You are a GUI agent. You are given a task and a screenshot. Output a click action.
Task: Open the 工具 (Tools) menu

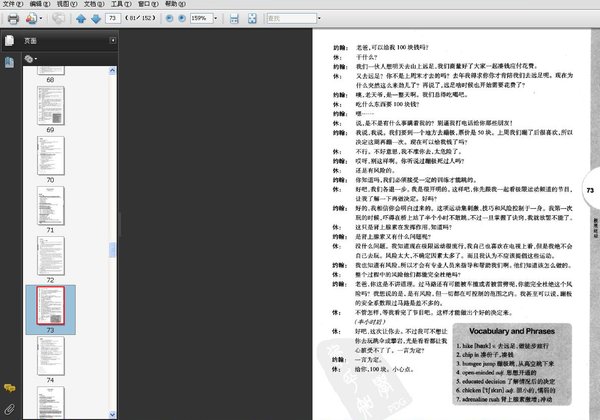tap(121, 4)
